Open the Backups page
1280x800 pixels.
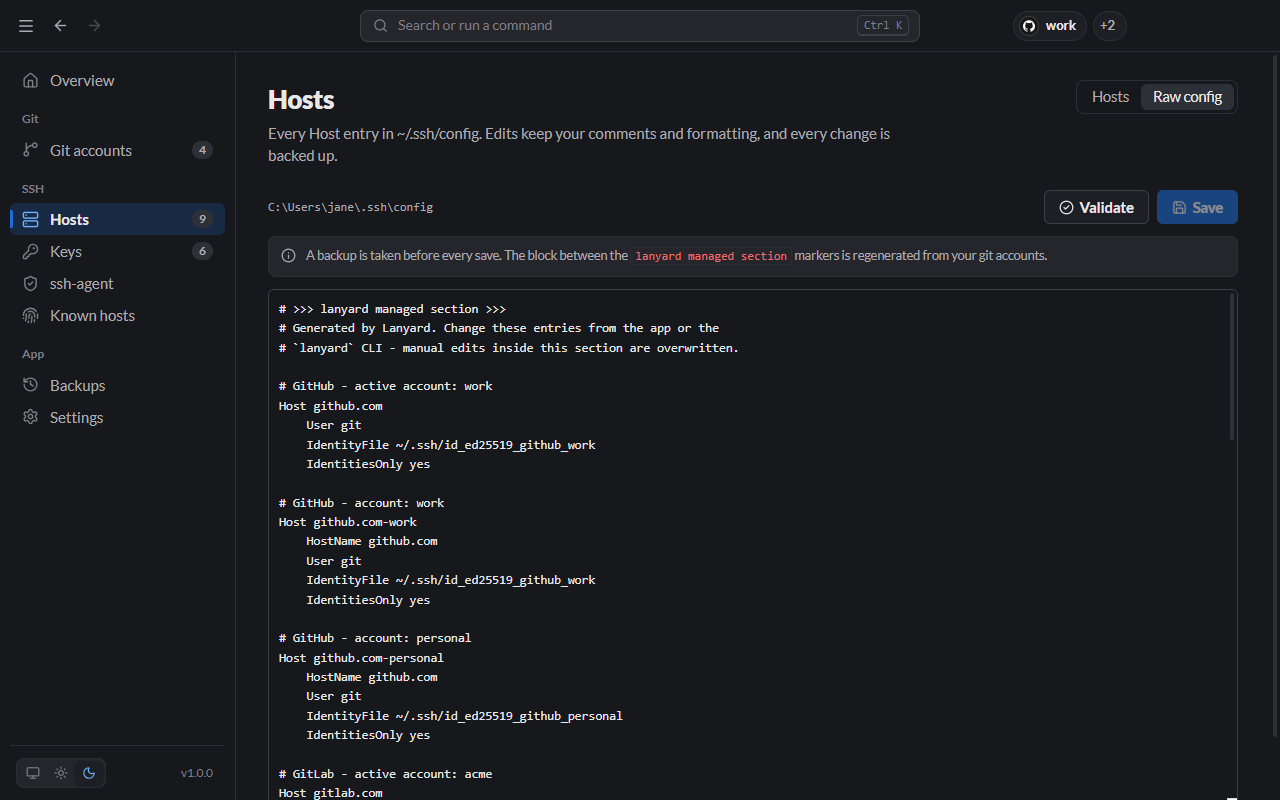118,385
